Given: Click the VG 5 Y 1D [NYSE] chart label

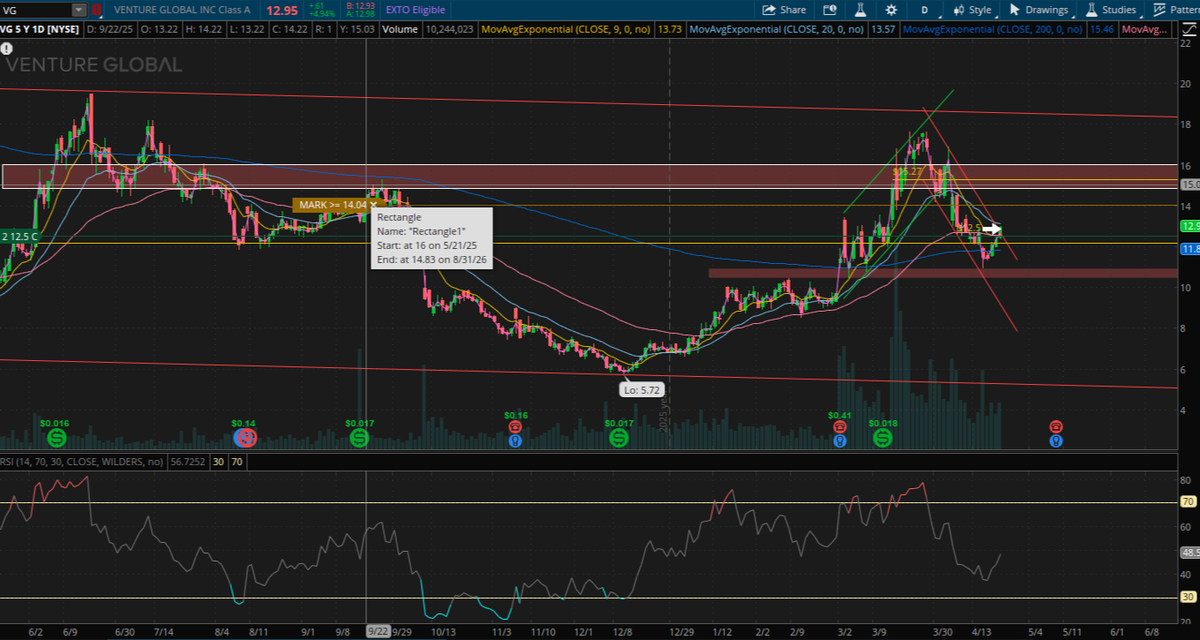Looking at the screenshot, I should click(40, 29).
